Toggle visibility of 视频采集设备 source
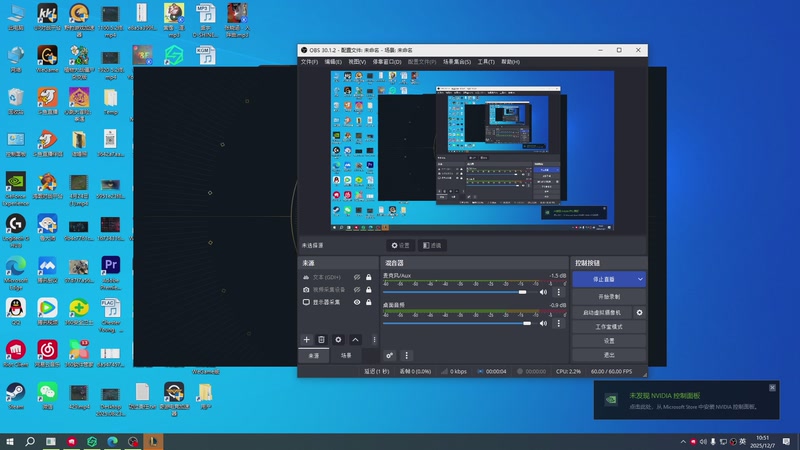 (x=357, y=289)
